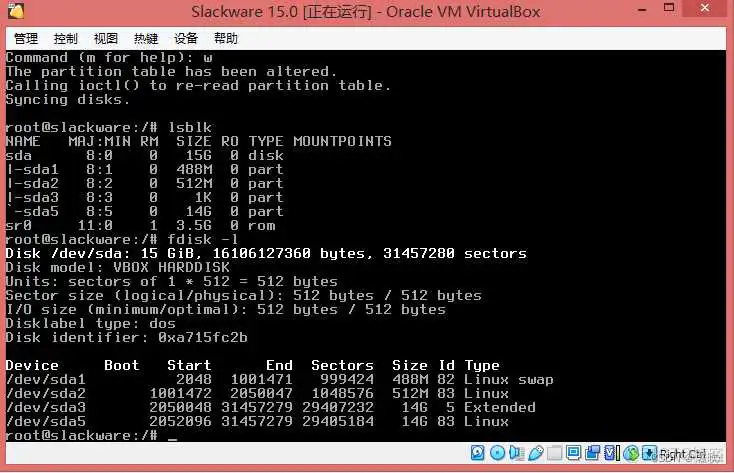Maximize the VirtualBox window
Screen dimensions: 734x473
click(x=669, y=8)
